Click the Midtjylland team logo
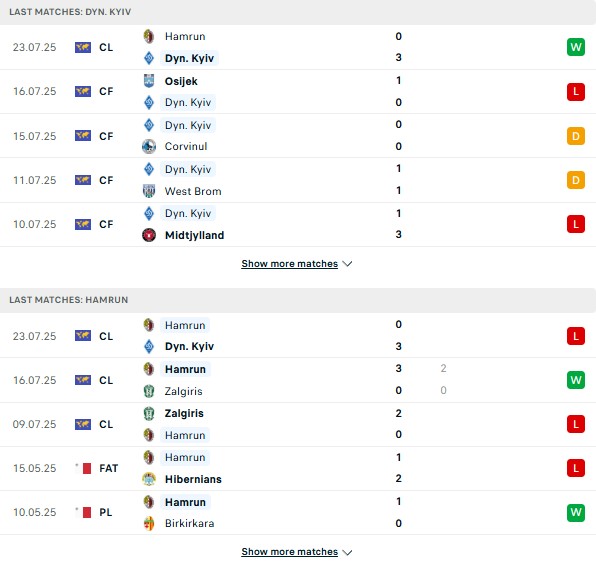 (x=149, y=235)
